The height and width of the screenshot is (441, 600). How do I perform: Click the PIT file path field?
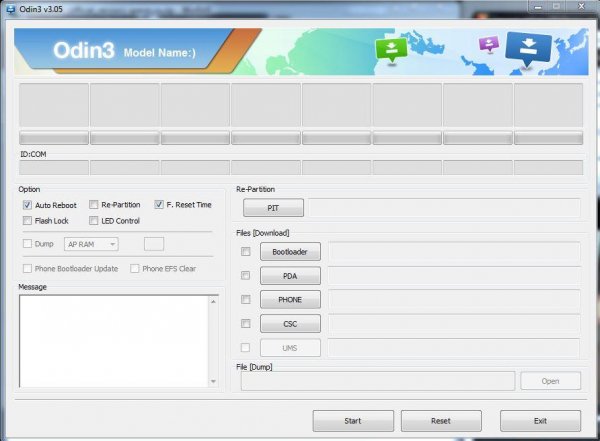(444, 208)
